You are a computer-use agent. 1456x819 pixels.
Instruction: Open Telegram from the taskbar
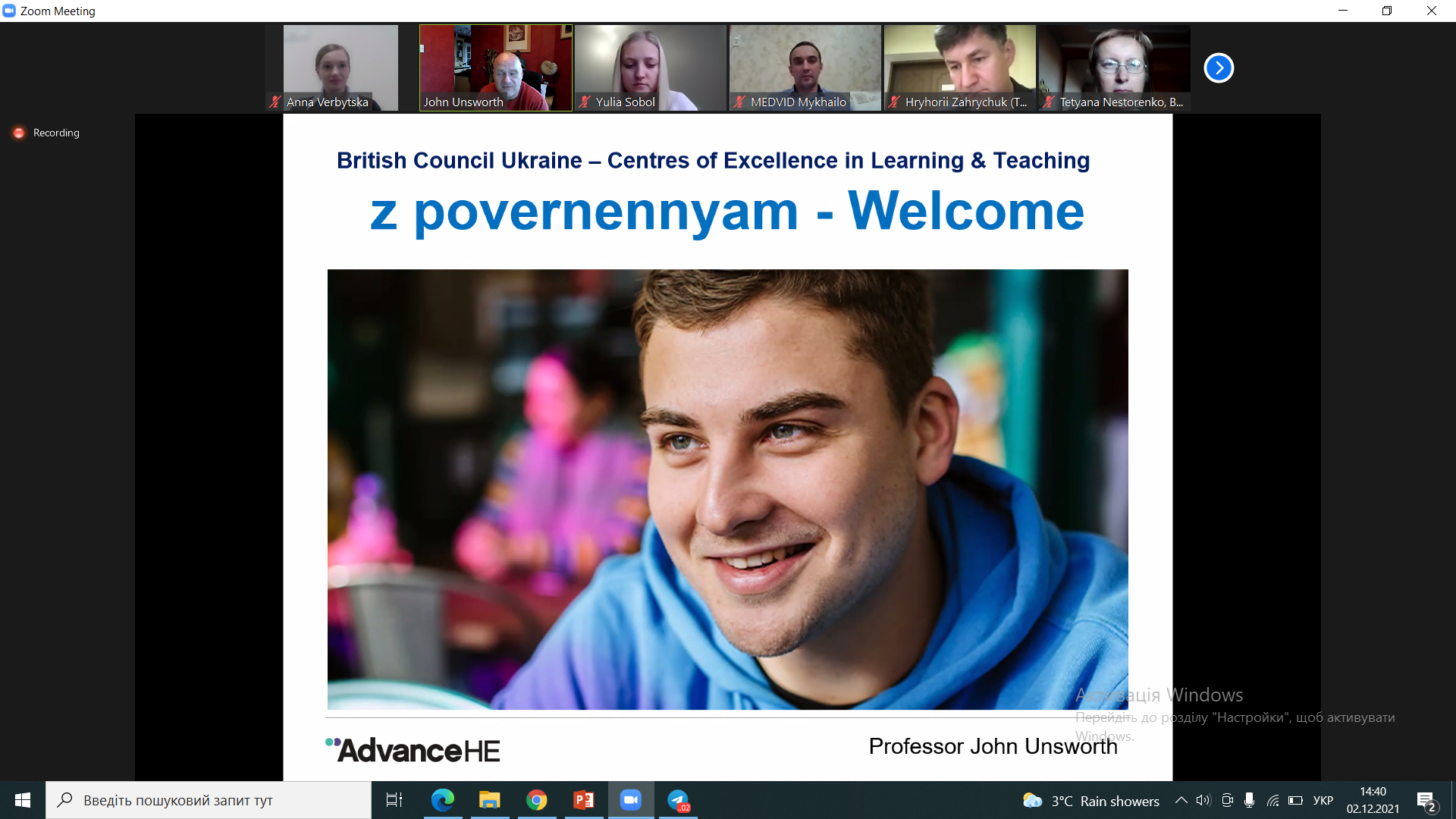[678, 800]
